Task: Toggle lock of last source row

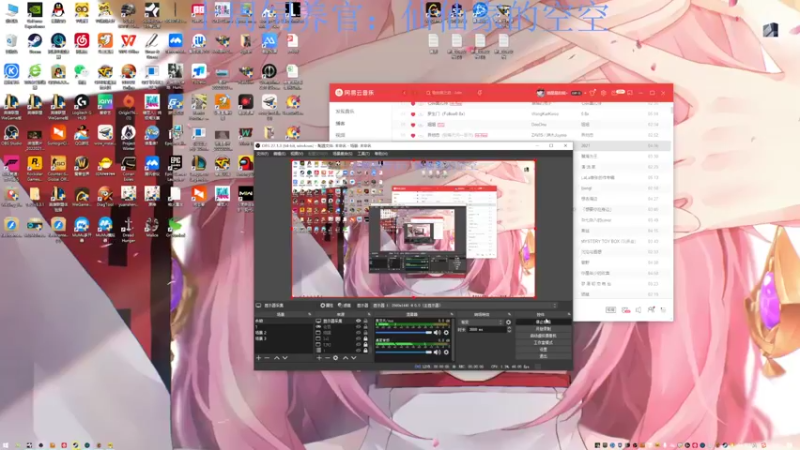Action: pyautogui.click(x=365, y=351)
